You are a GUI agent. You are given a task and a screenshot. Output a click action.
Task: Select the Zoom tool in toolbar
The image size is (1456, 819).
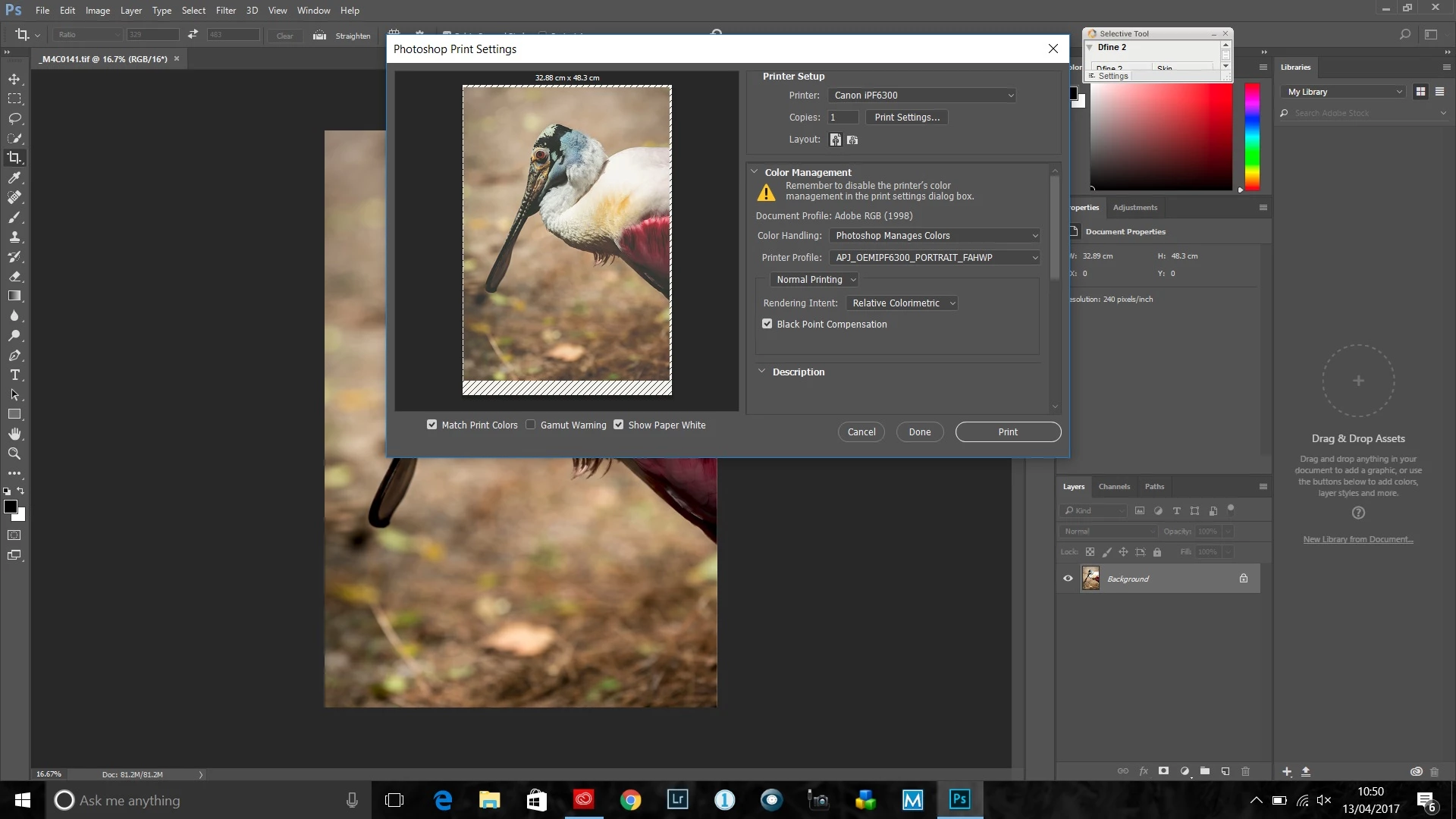tap(14, 453)
